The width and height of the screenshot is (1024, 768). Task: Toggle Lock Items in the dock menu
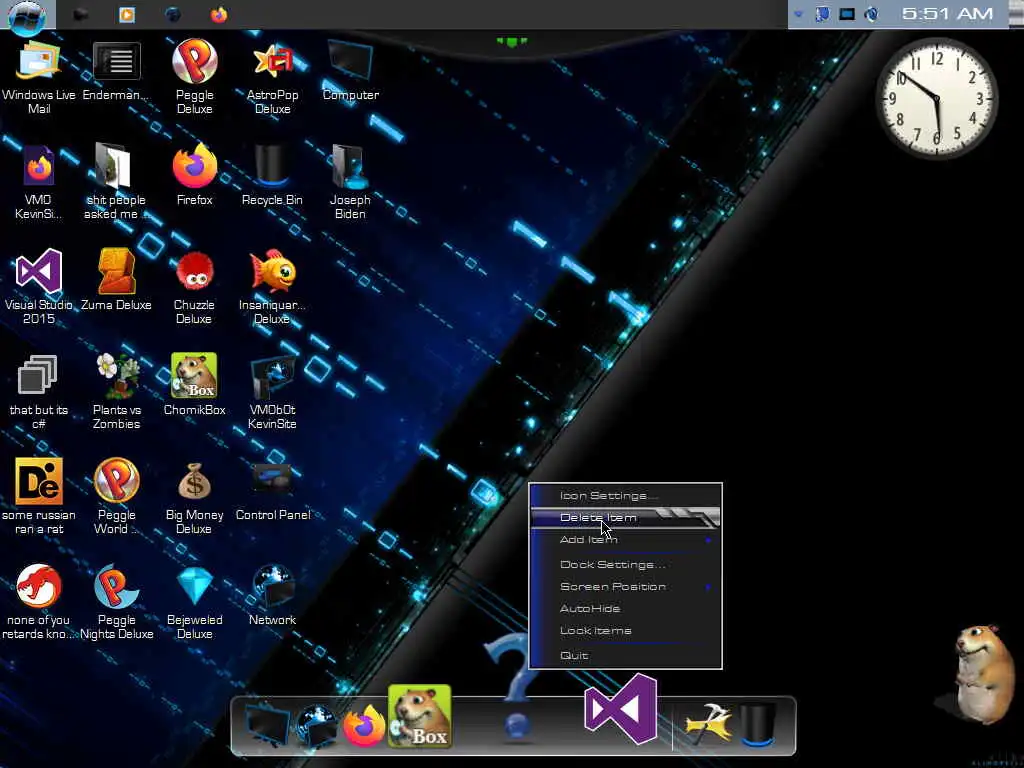625,630
